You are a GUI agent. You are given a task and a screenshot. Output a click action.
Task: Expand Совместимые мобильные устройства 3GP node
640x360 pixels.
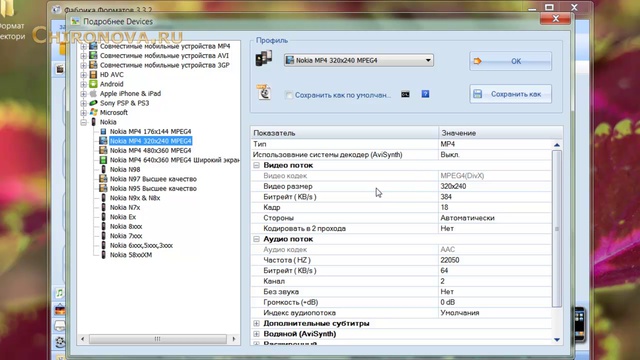tap(84, 65)
